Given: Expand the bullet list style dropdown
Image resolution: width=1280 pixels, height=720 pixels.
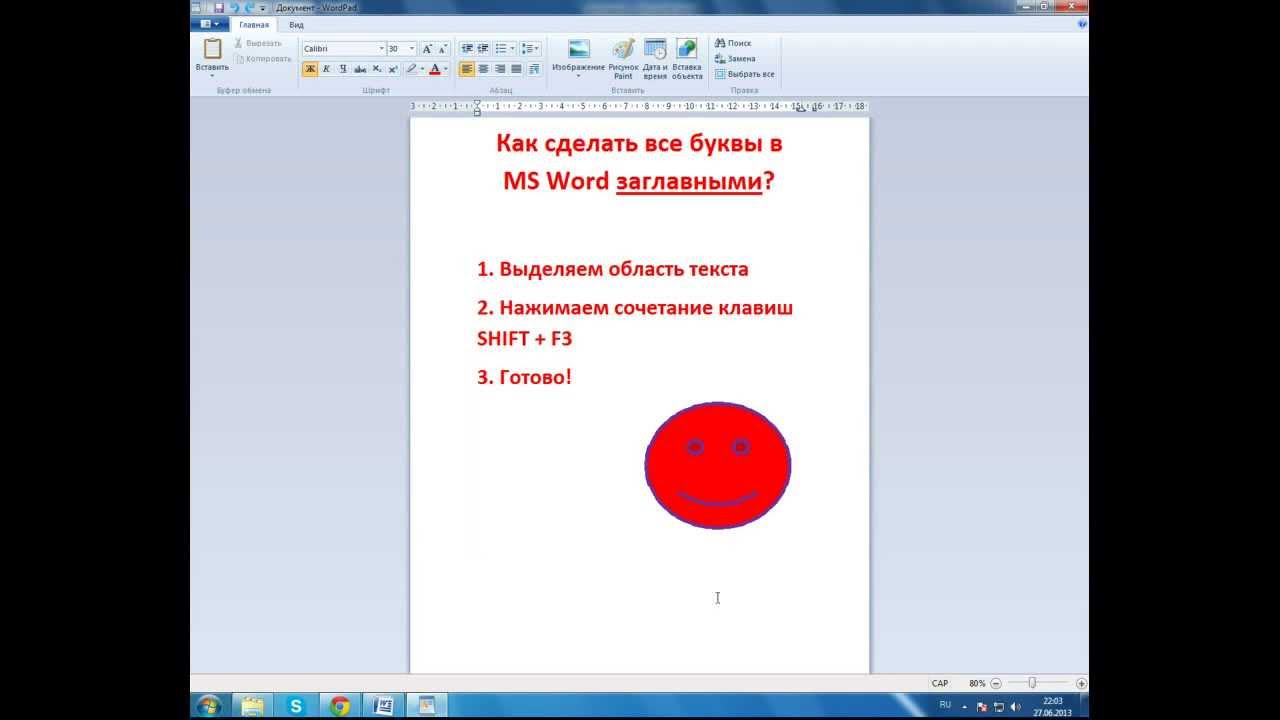Looking at the screenshot, I should pyautogui.click(x=513, y=48).
